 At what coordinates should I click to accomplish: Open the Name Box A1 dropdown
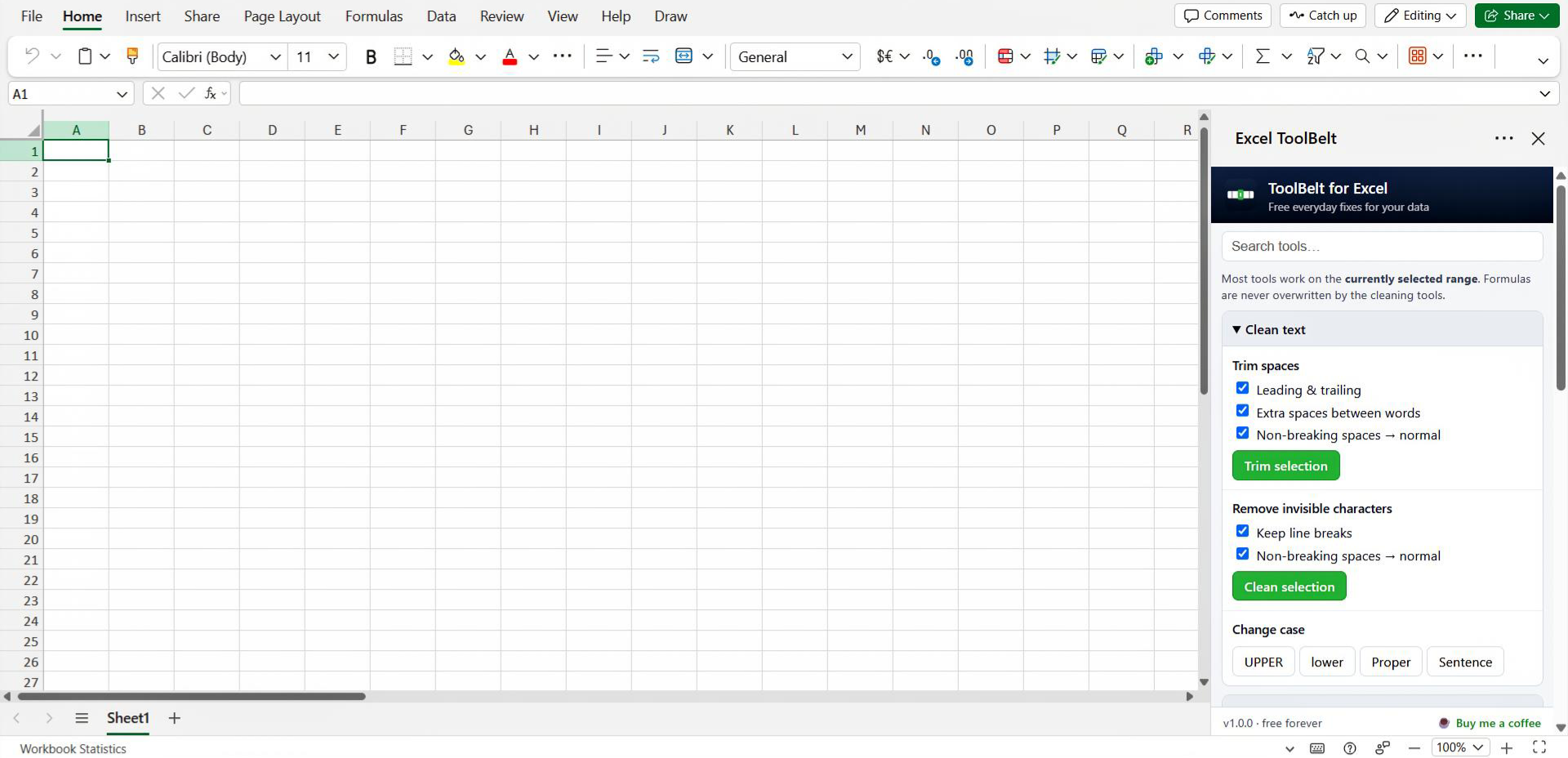point(122,94)
